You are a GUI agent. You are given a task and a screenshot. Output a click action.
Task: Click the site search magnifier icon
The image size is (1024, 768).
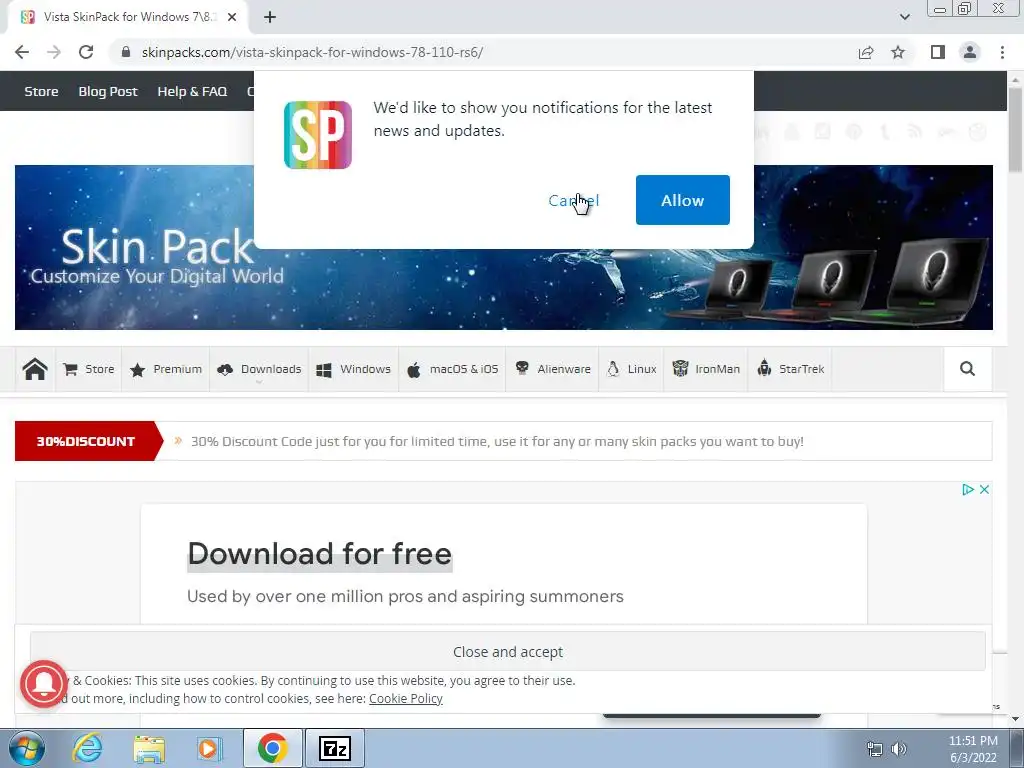967,369
